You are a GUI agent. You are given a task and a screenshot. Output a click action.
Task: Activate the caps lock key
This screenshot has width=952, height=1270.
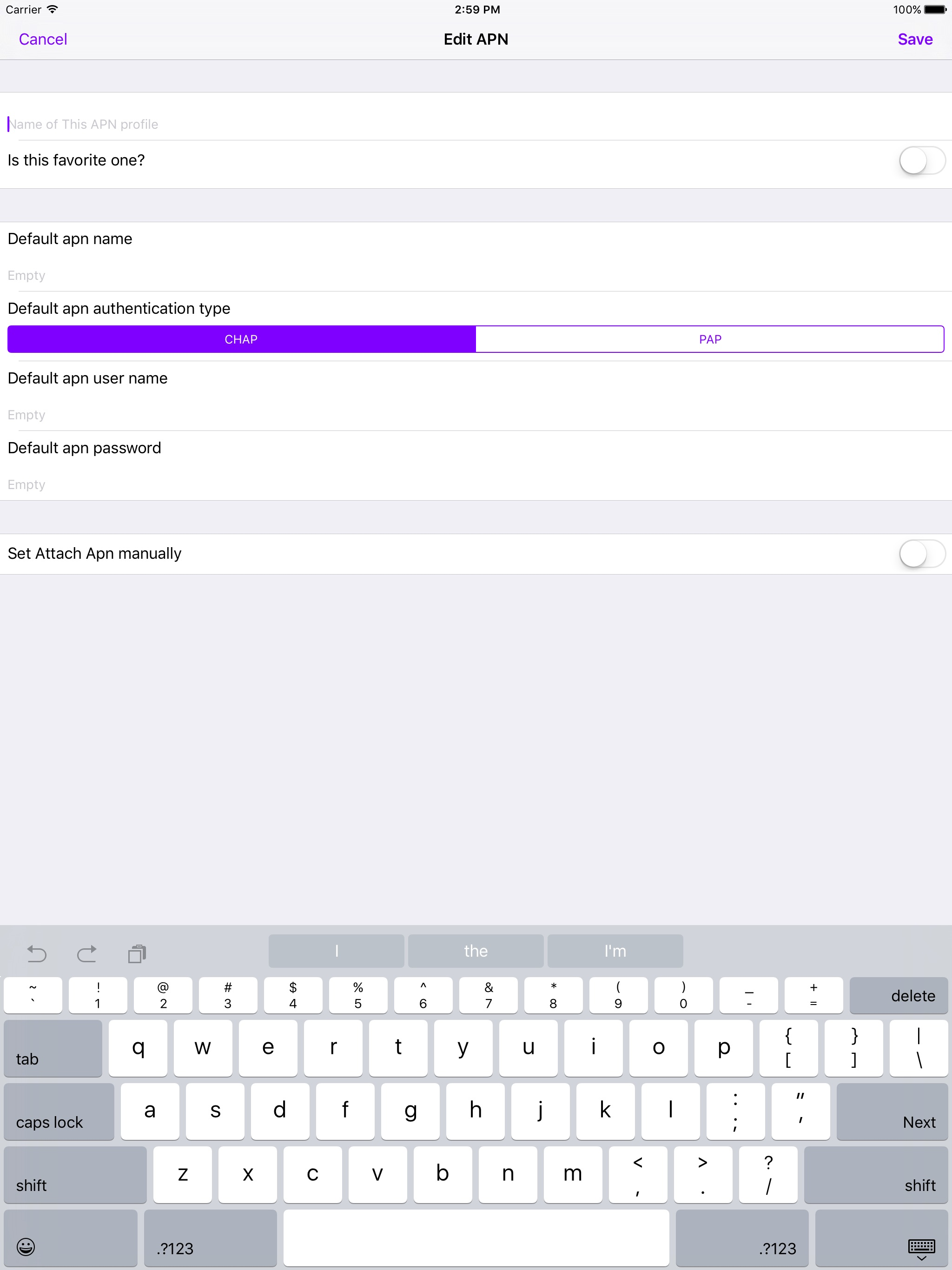pos(58,1112)
